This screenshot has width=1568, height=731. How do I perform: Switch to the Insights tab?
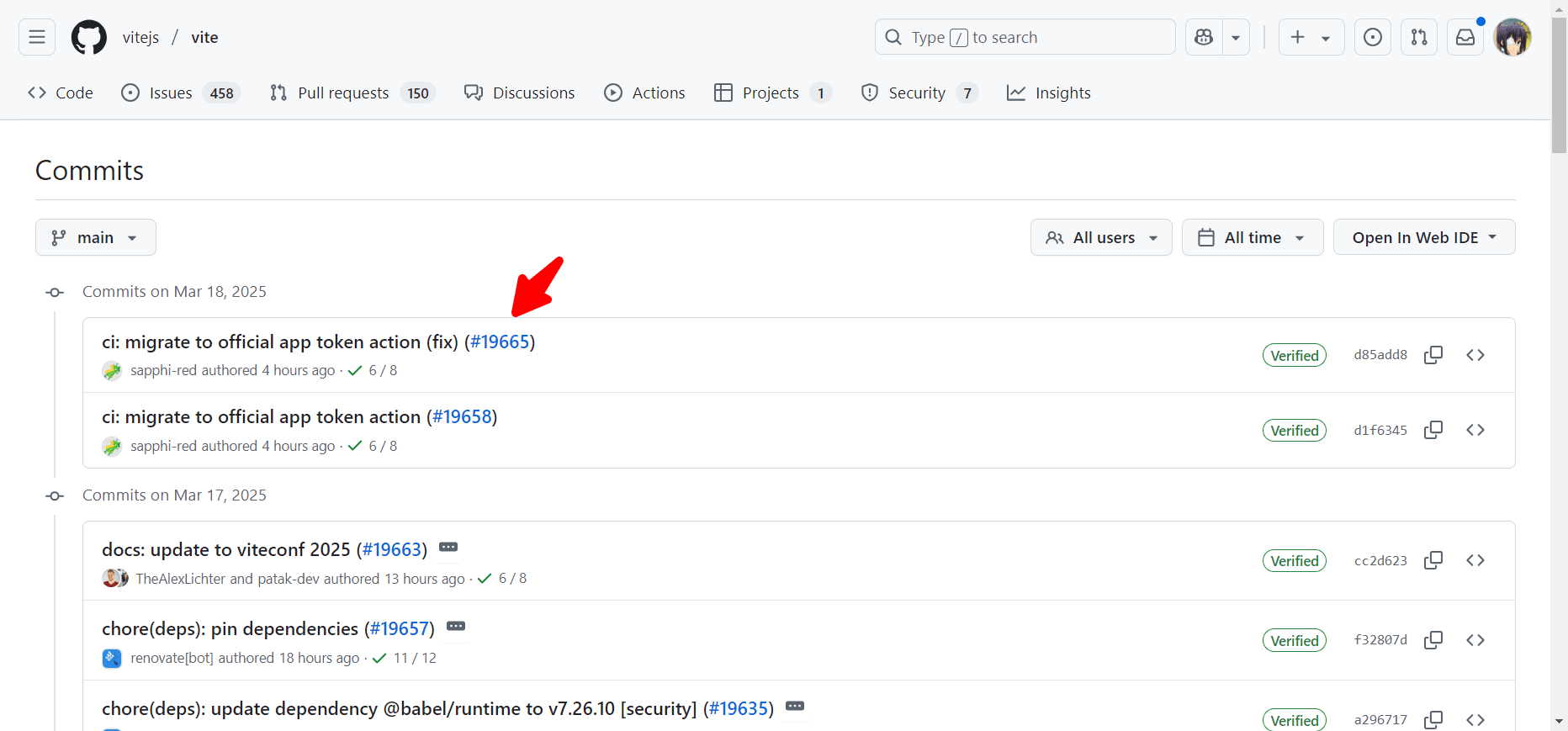click(x=1049, y=93)
